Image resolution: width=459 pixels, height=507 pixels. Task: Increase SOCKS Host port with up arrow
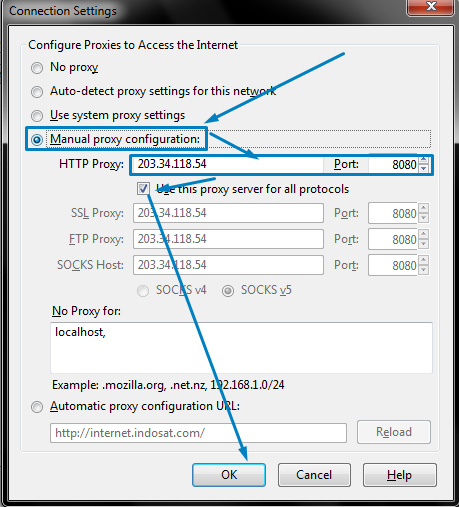(423, 260)
